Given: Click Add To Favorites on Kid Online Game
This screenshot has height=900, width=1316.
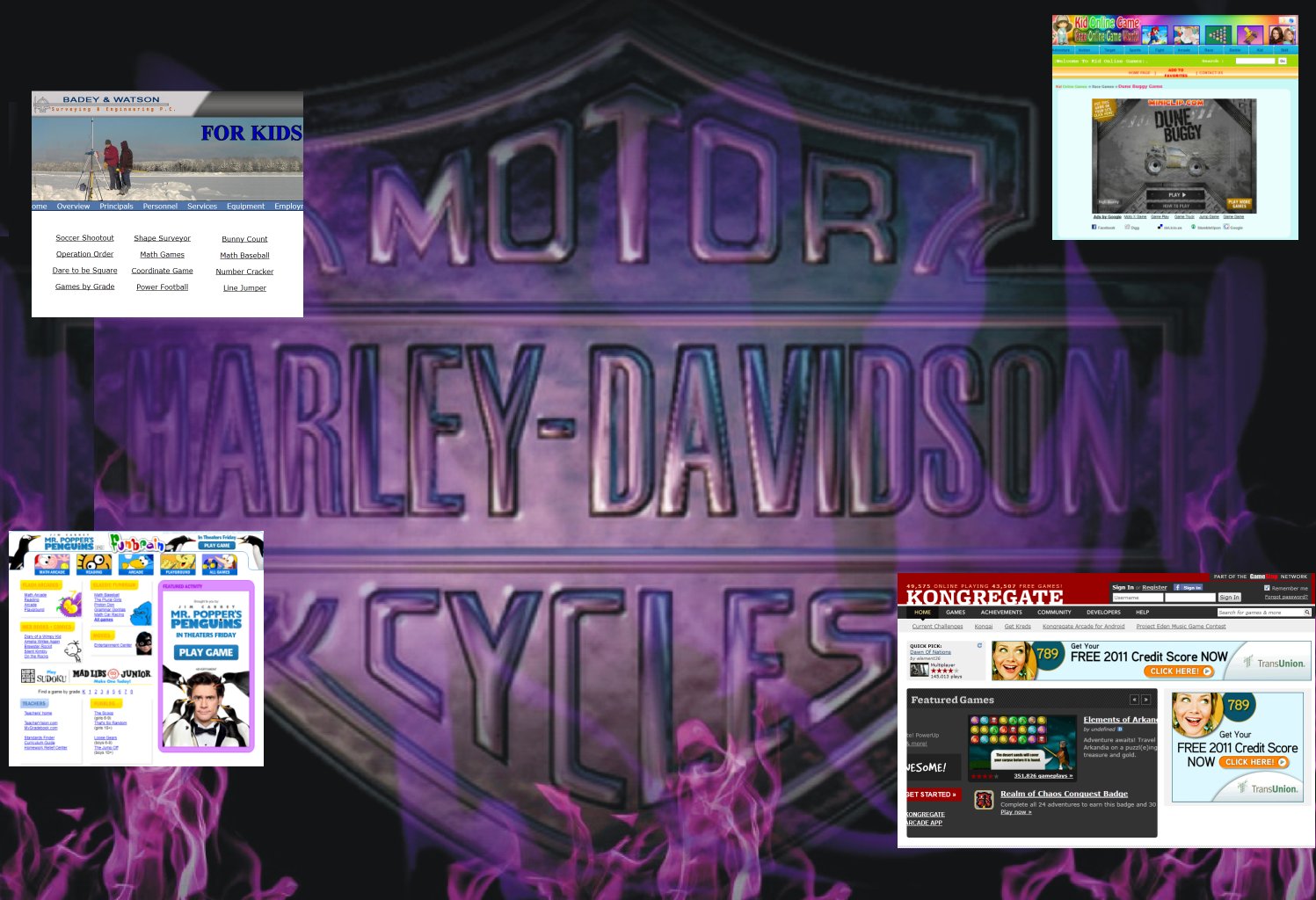Looking at the screenshot, I should [x=1176, y=72].
